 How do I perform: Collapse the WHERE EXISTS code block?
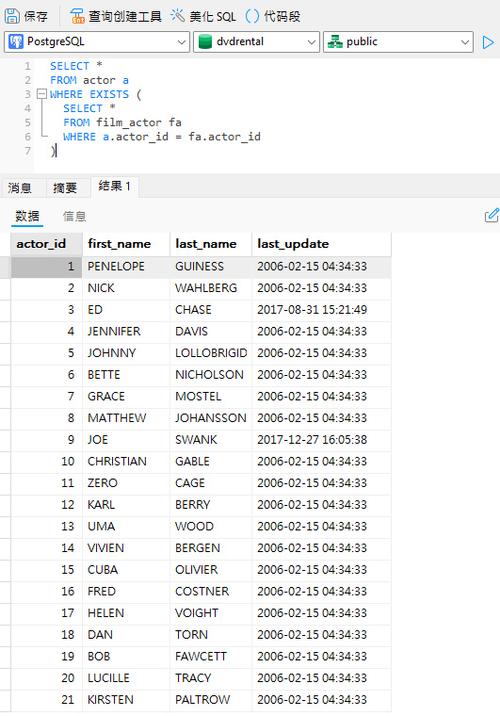click(42, 94)
